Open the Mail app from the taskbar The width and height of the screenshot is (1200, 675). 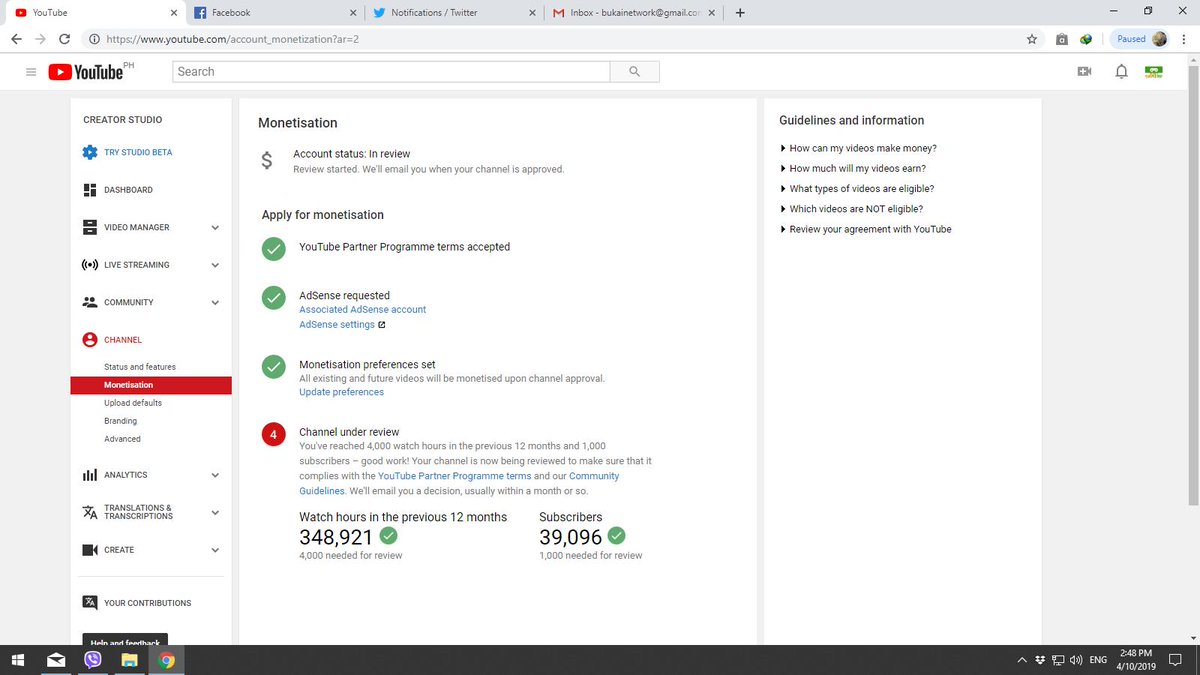click(56, 660)
